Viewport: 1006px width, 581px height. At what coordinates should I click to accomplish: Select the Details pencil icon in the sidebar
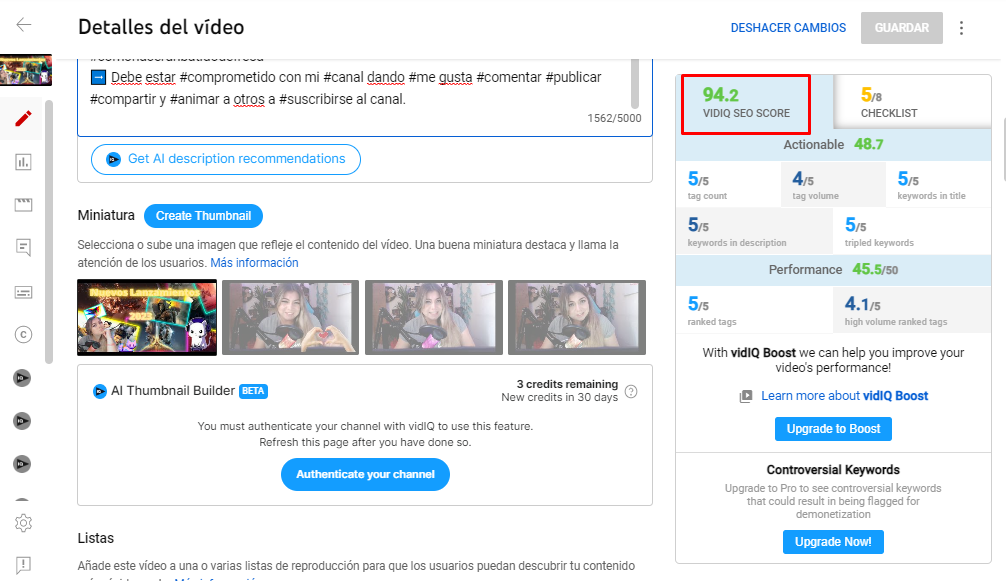pyautogui.click(x=22, y=117)
